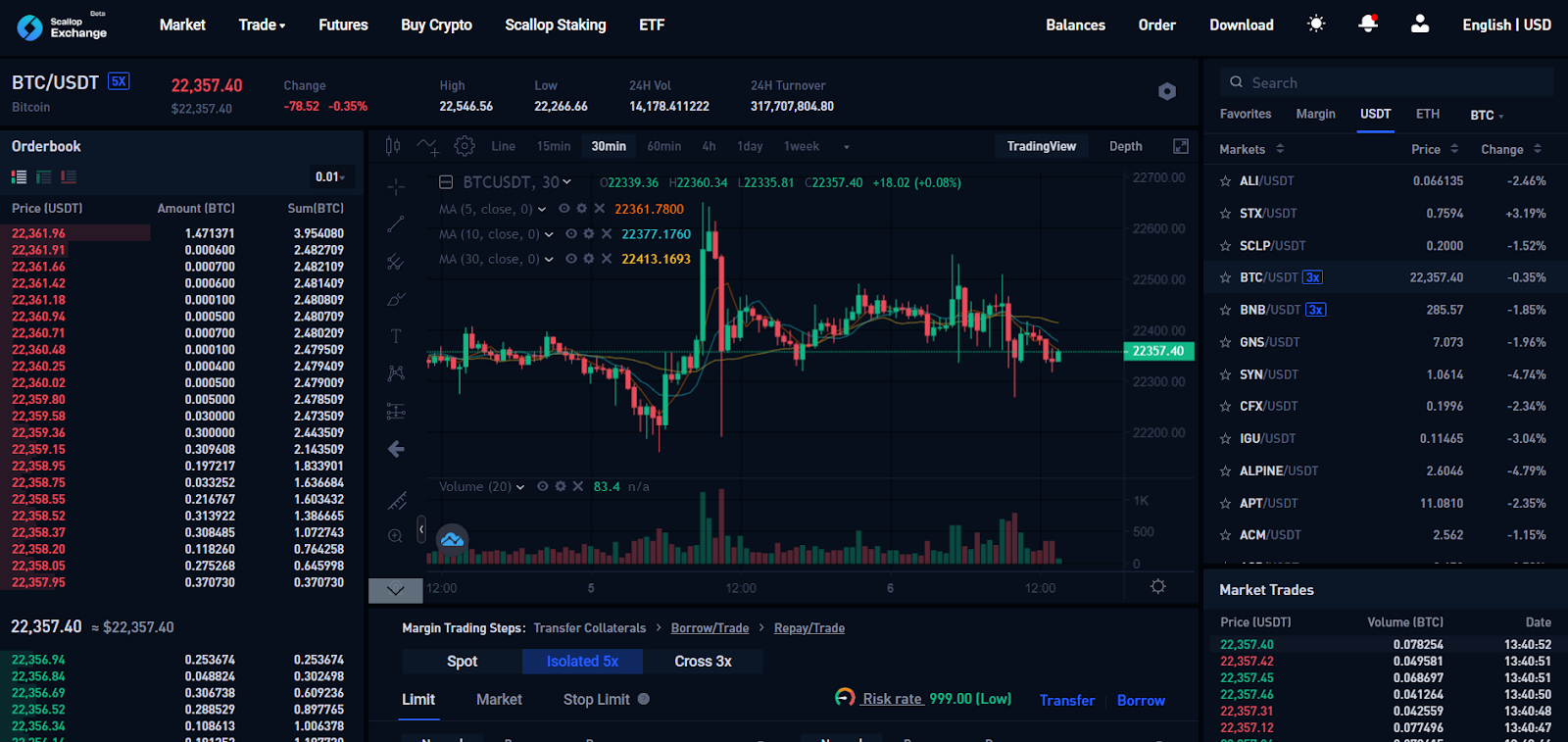
Task: Toggle the Stop Limit info dot
Action: (x=644, y=699)
